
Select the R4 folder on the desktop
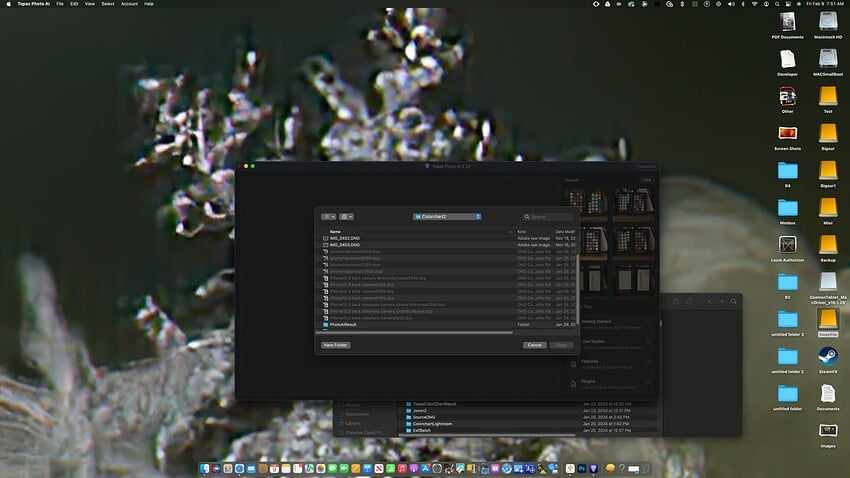pos(787,171)
